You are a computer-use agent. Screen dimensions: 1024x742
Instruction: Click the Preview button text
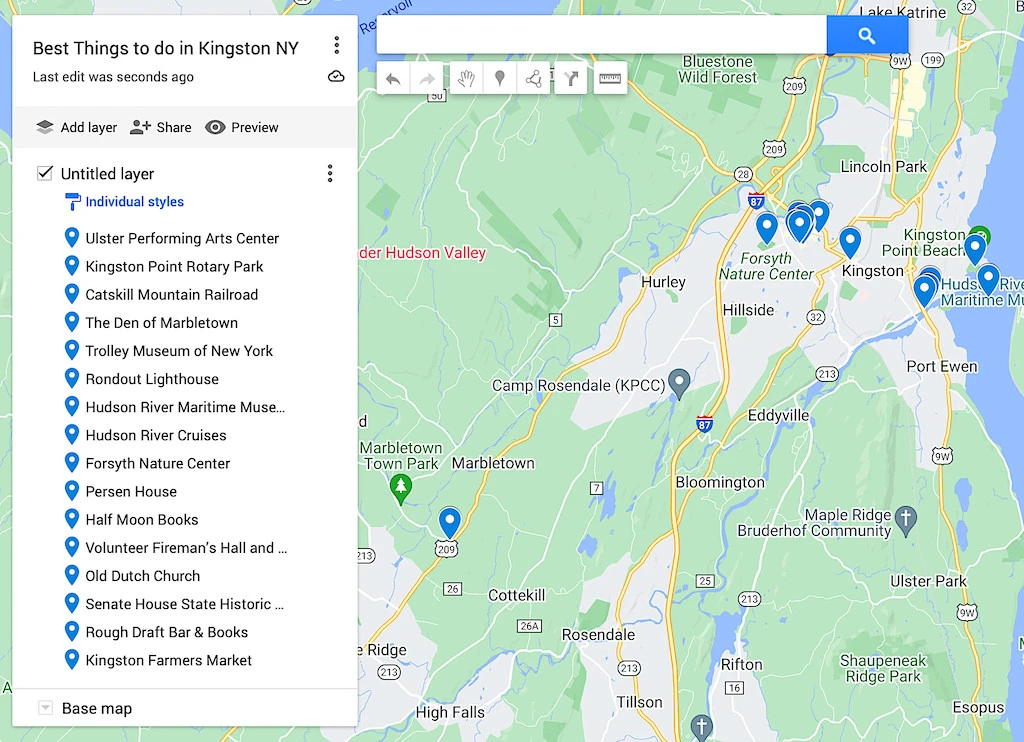click(x=255, y=127)
